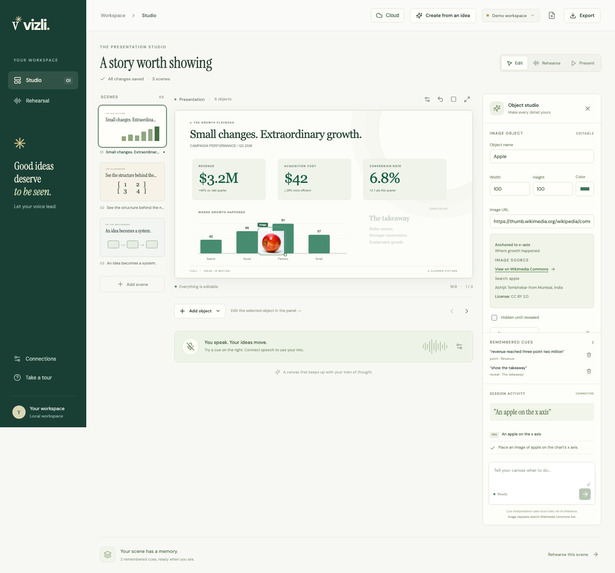Switch to Rehearse mode tab

[547, 63]
